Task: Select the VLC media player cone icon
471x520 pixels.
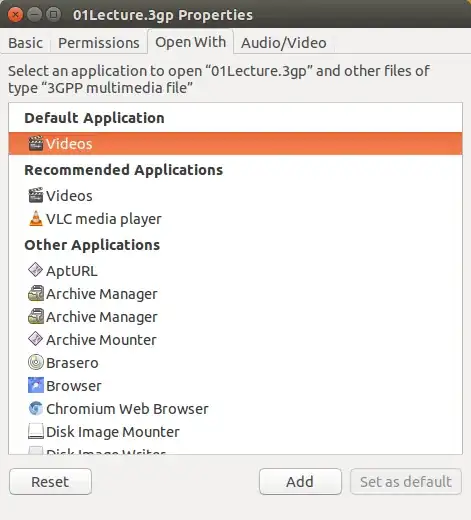Action: pyautogui.click(x=36, y=219)
